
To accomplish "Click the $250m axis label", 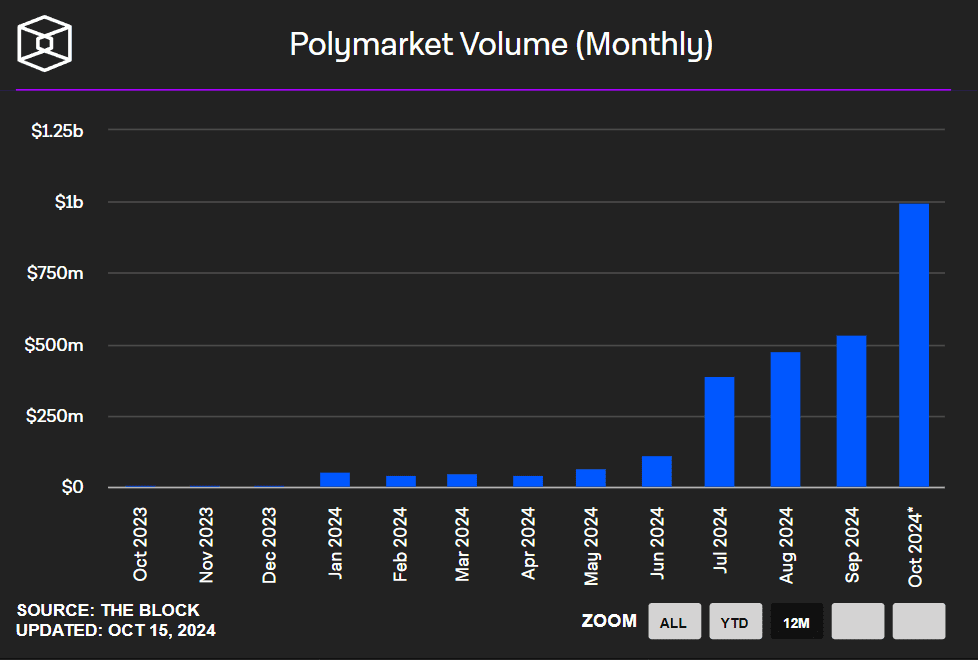I will 54,416.
